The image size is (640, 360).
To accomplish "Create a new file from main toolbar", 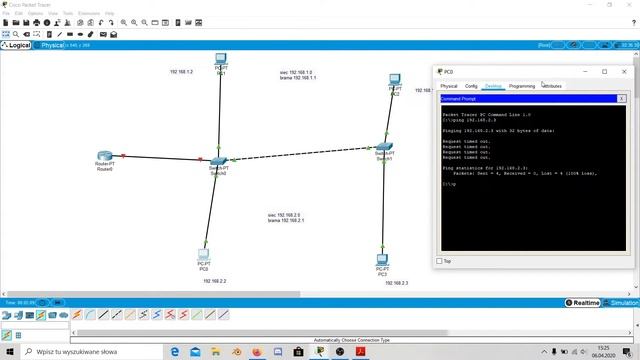I will click(x=6, y=23).
